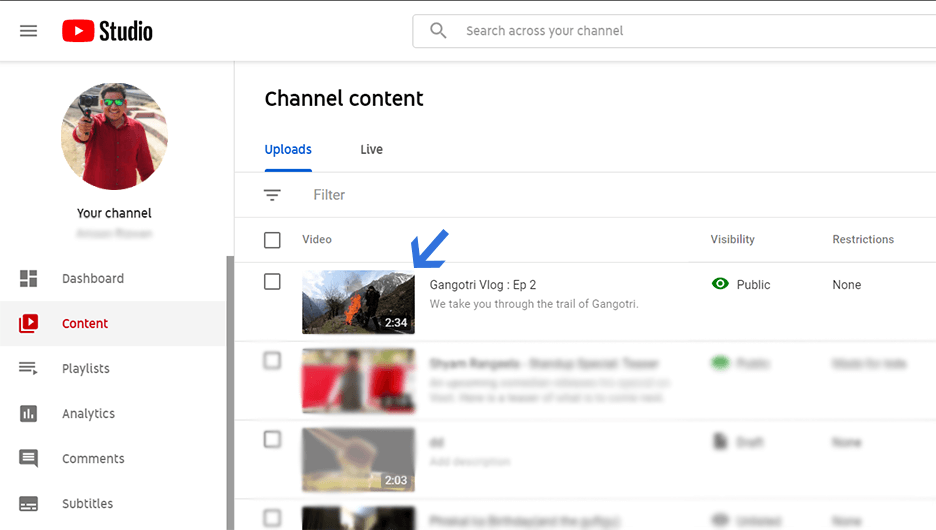Viewport: 936px width, 530px height.
Task: Click the Subtitles caption icon
Action: click(28, 504)
